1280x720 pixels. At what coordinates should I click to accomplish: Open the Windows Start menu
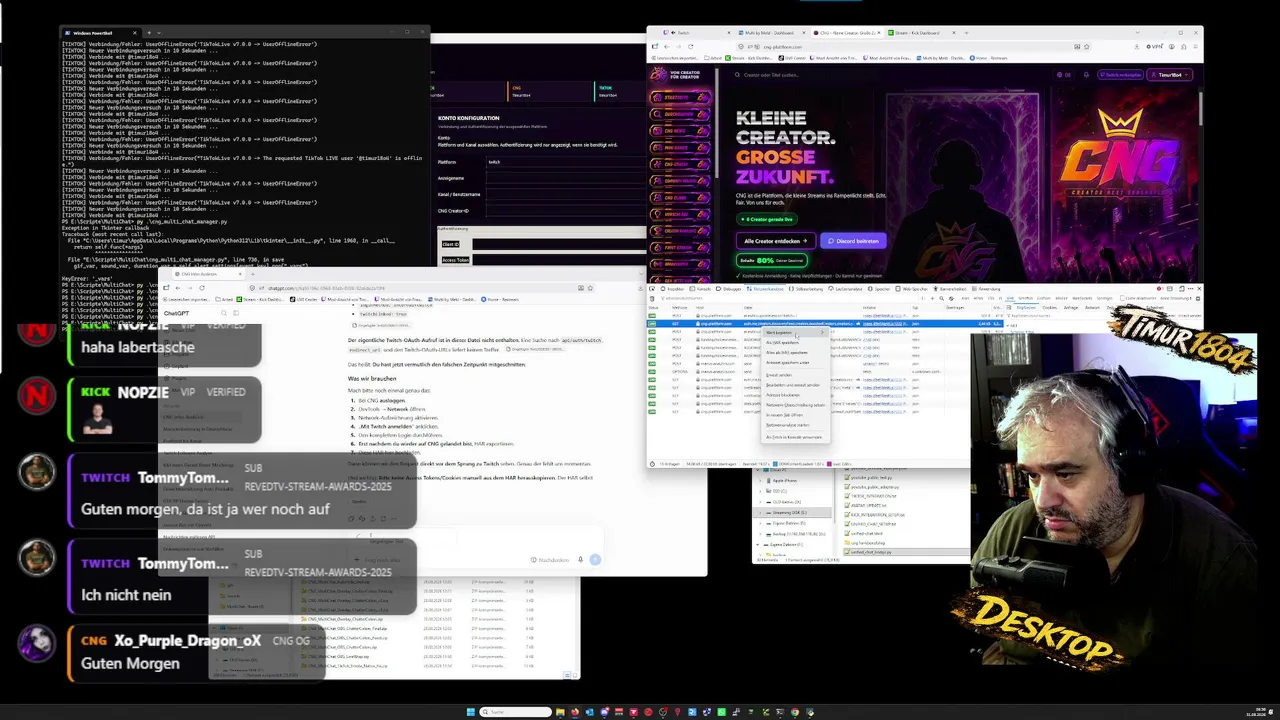(470, 712)
